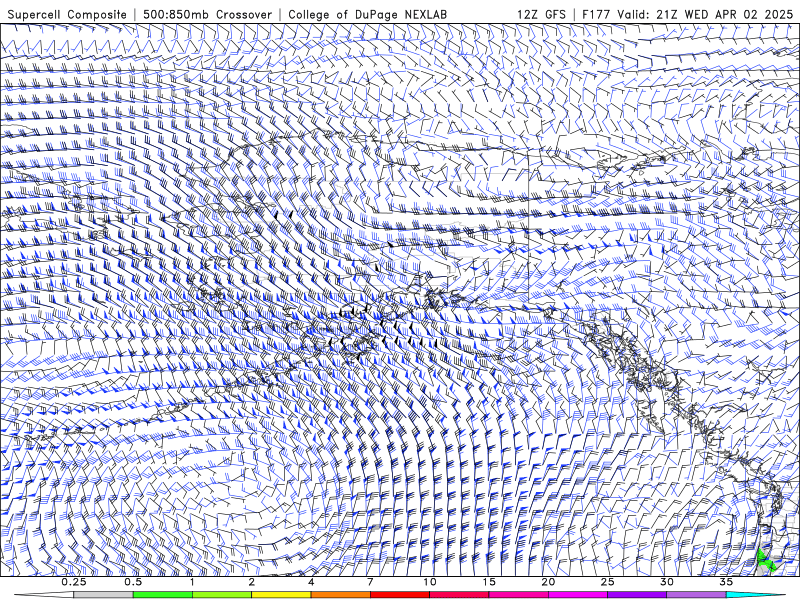This screenshot has width=800, height=600.
Task: Select the light green 1–2 legend segment
Action: (222, 595)
